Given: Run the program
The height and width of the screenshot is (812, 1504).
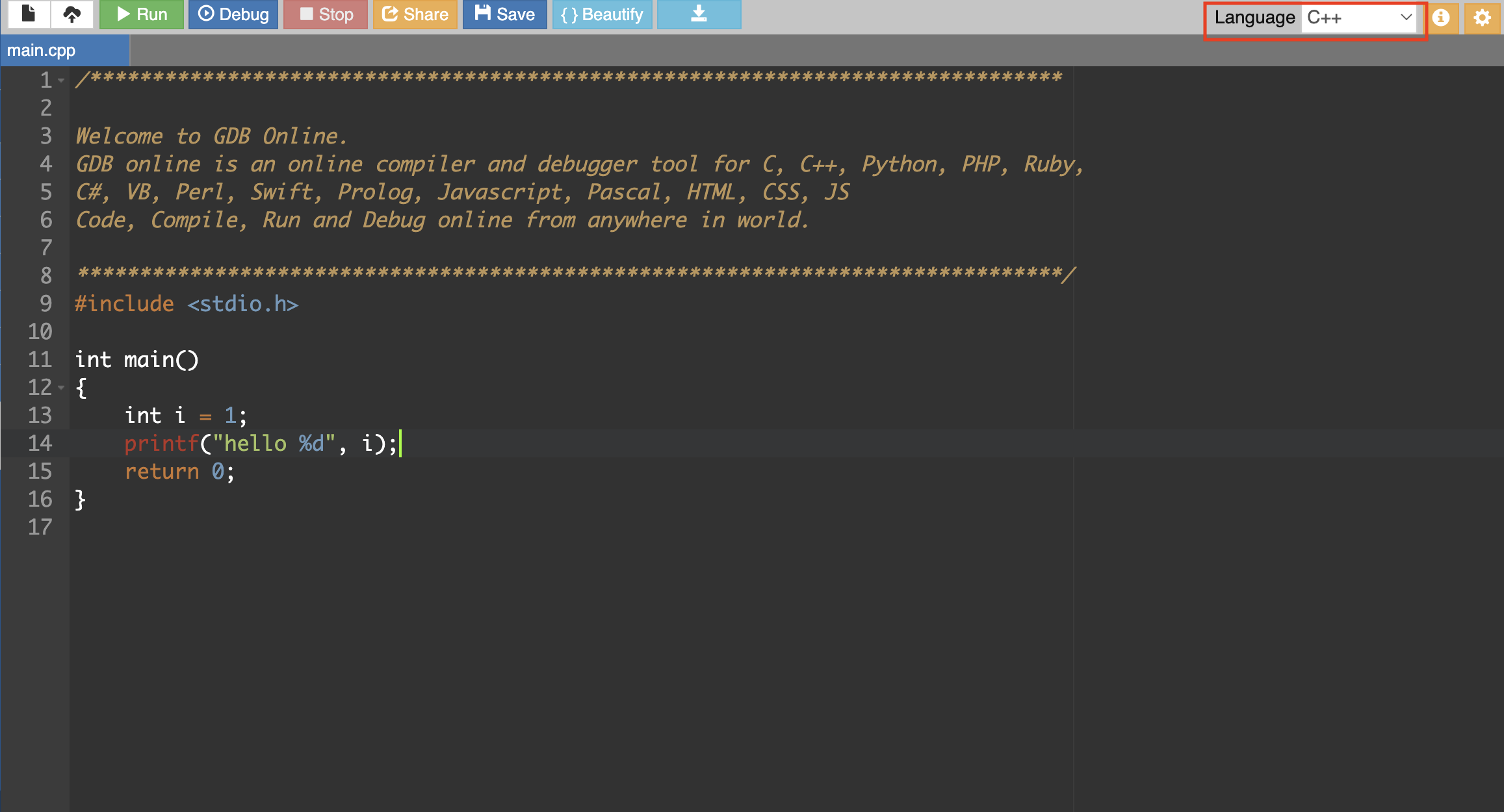Looking at the screenshot, I should [142, 14].
